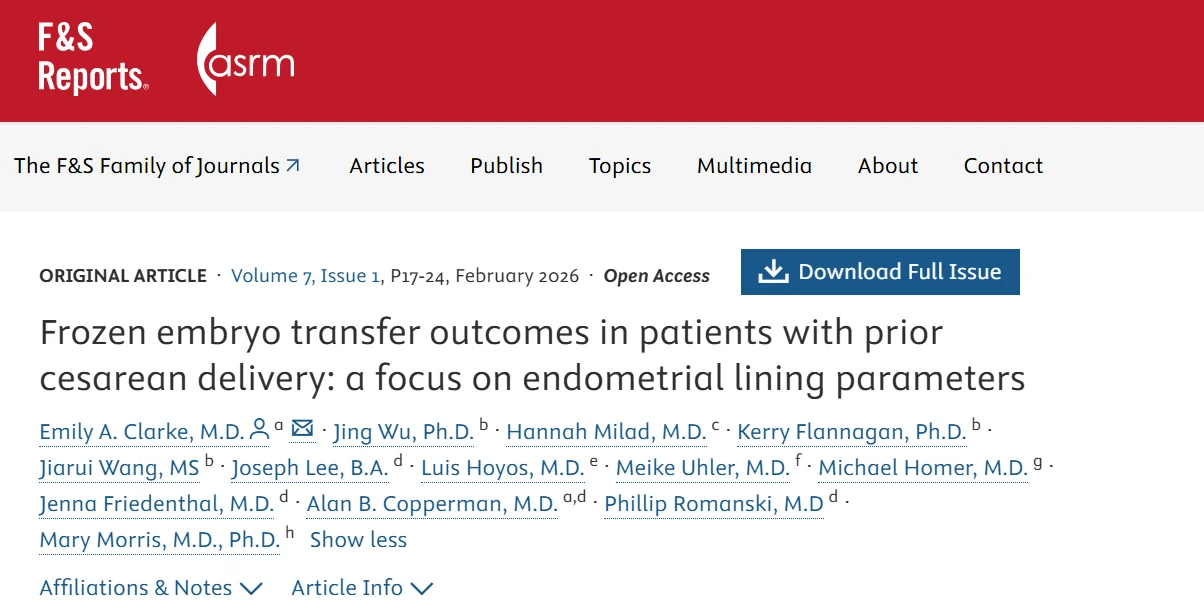
Task: Open the Publish menu
Action: (x=506, y=166)
